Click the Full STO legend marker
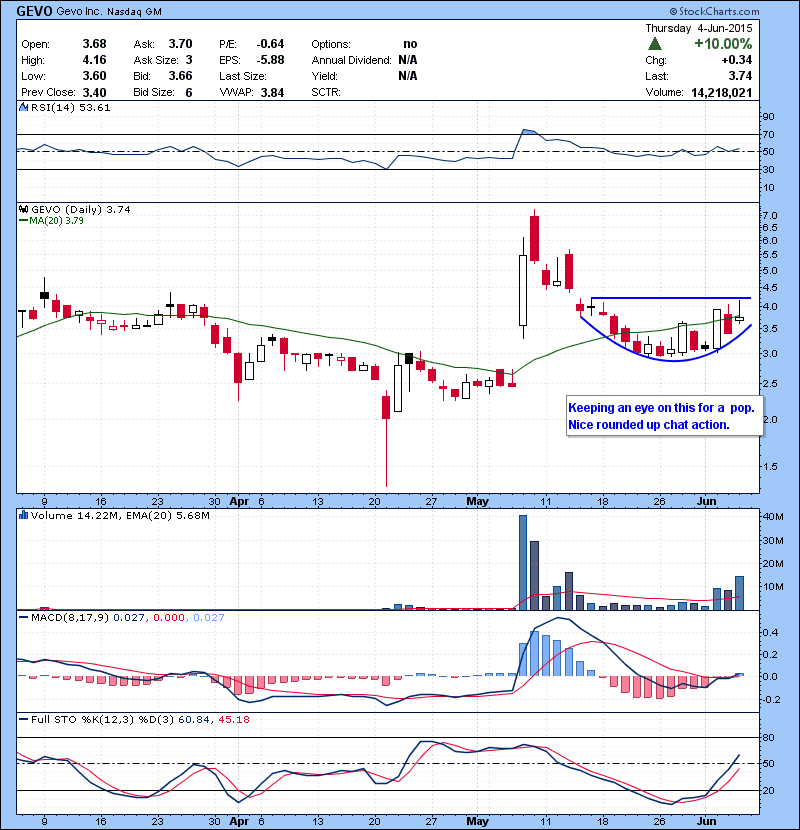Image resolution: width=800 pixels, height=830 pixels. [x=23, y=719]
